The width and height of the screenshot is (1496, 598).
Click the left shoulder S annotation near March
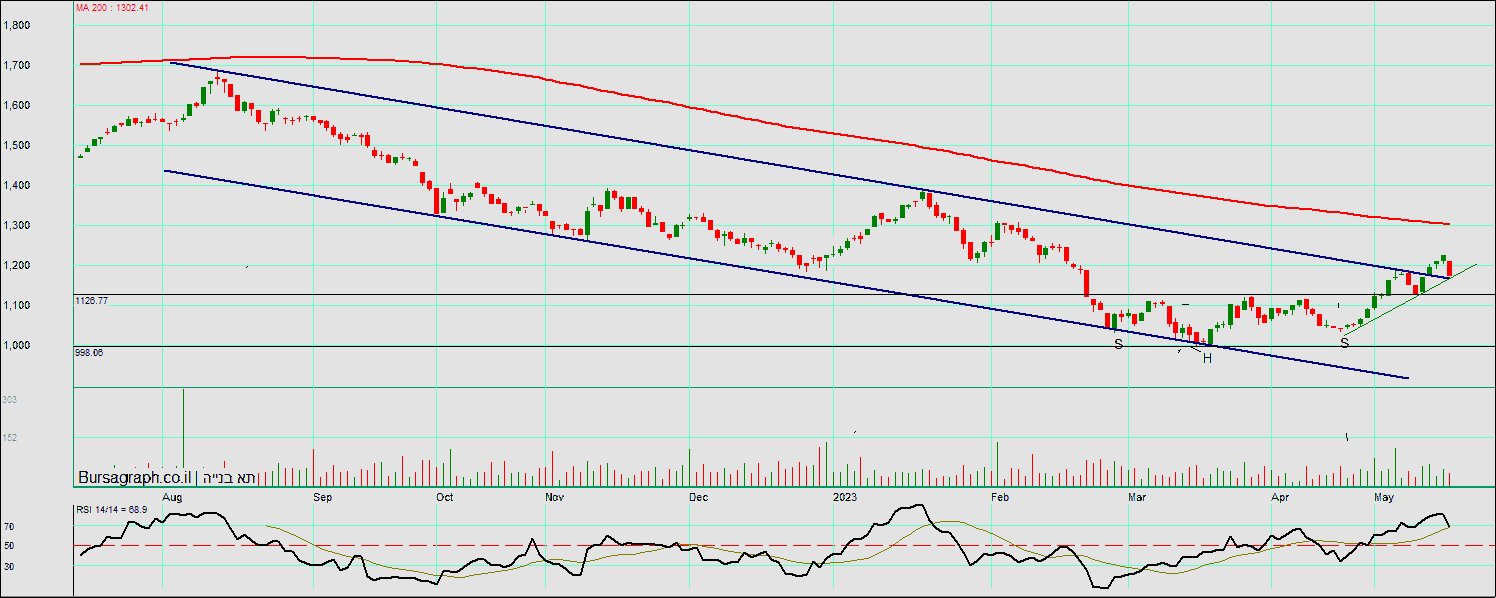coord(1119,344)
